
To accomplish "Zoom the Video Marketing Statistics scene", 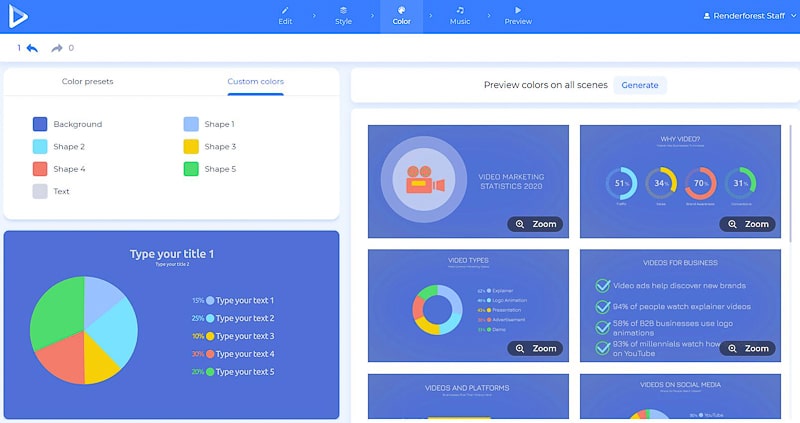I will point(535,224).
